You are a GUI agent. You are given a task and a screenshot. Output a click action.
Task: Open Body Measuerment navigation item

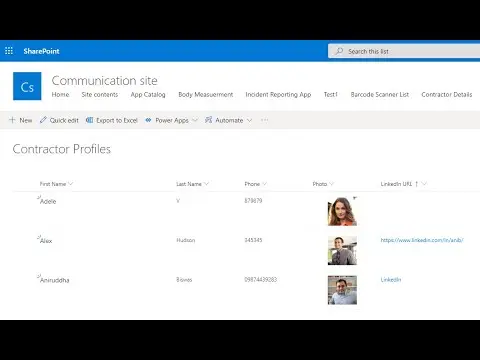(x=206, y=94)
